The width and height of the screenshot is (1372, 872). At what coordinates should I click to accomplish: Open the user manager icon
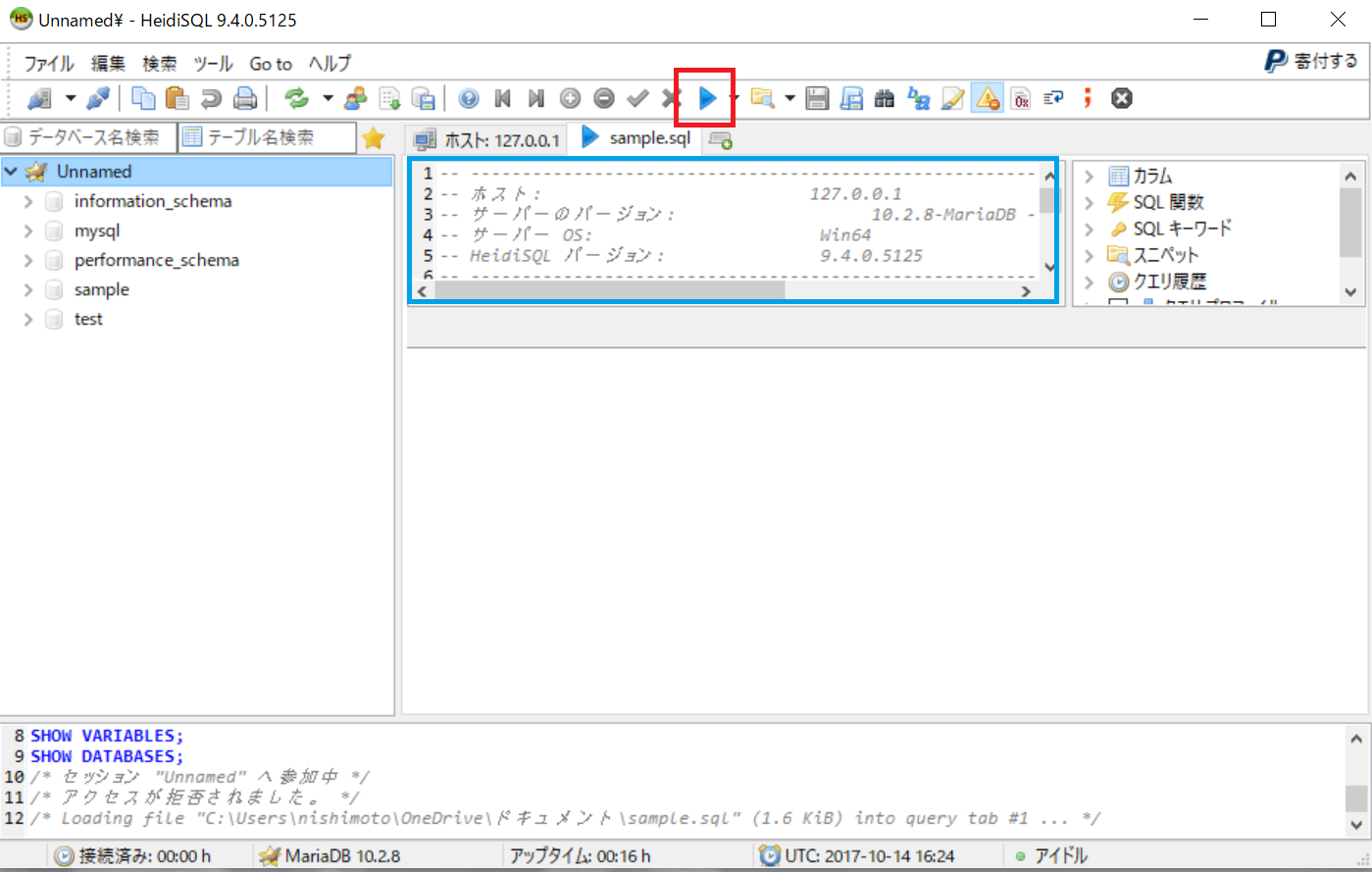click(356, 98)
